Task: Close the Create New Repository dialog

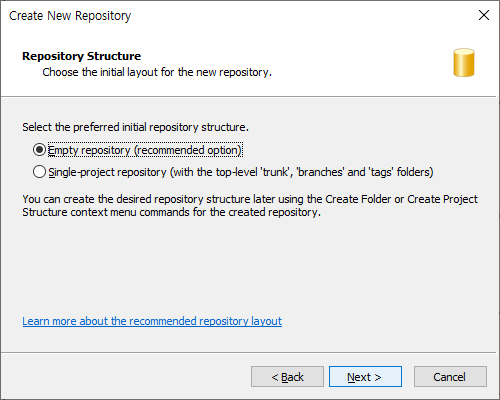Action: [484, 15]
